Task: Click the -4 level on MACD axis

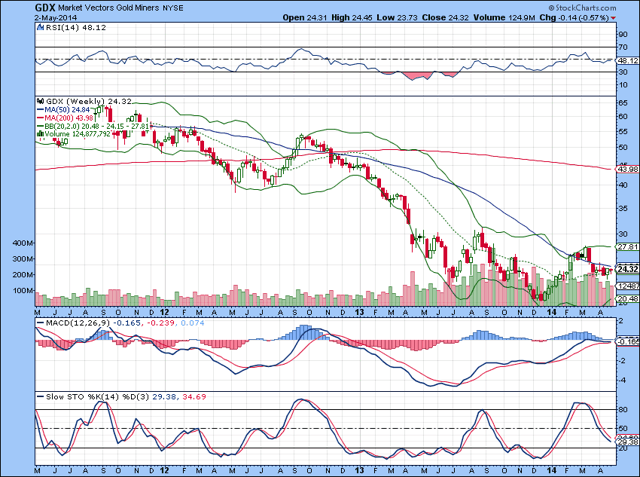Action: click(622, 380)
